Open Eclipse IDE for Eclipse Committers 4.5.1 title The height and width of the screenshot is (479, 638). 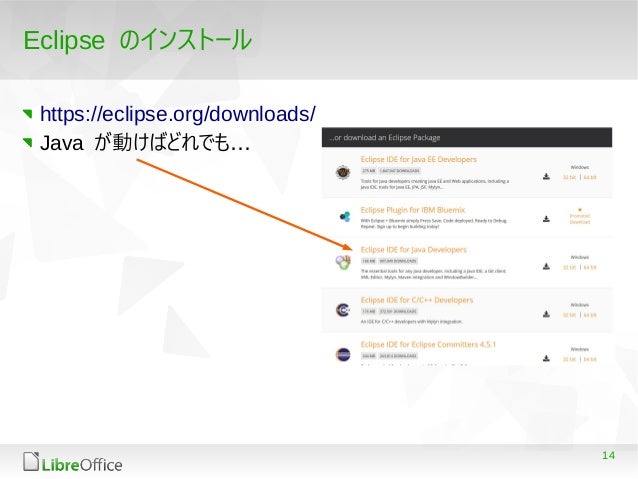[428, 344]
